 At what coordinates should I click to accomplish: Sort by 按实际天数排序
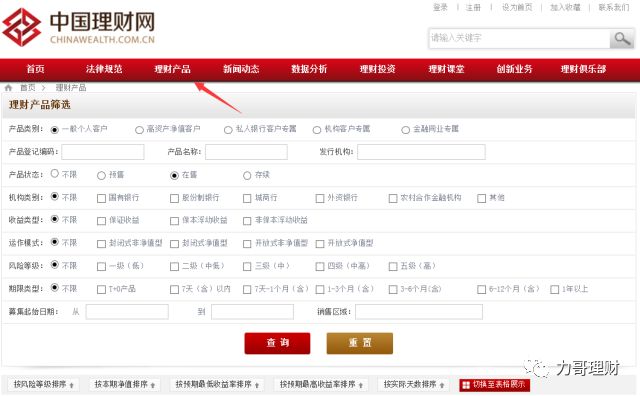413,385
